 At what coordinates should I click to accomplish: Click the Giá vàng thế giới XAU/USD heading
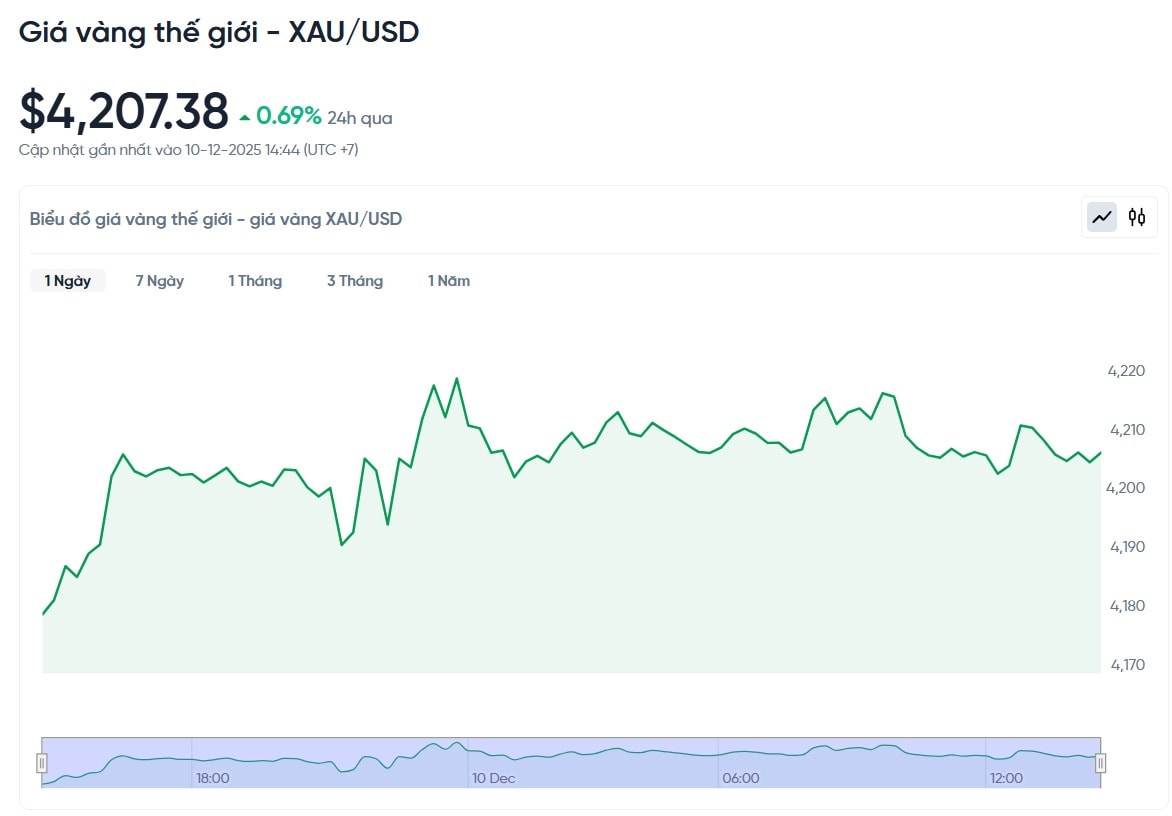coord(219,32)
